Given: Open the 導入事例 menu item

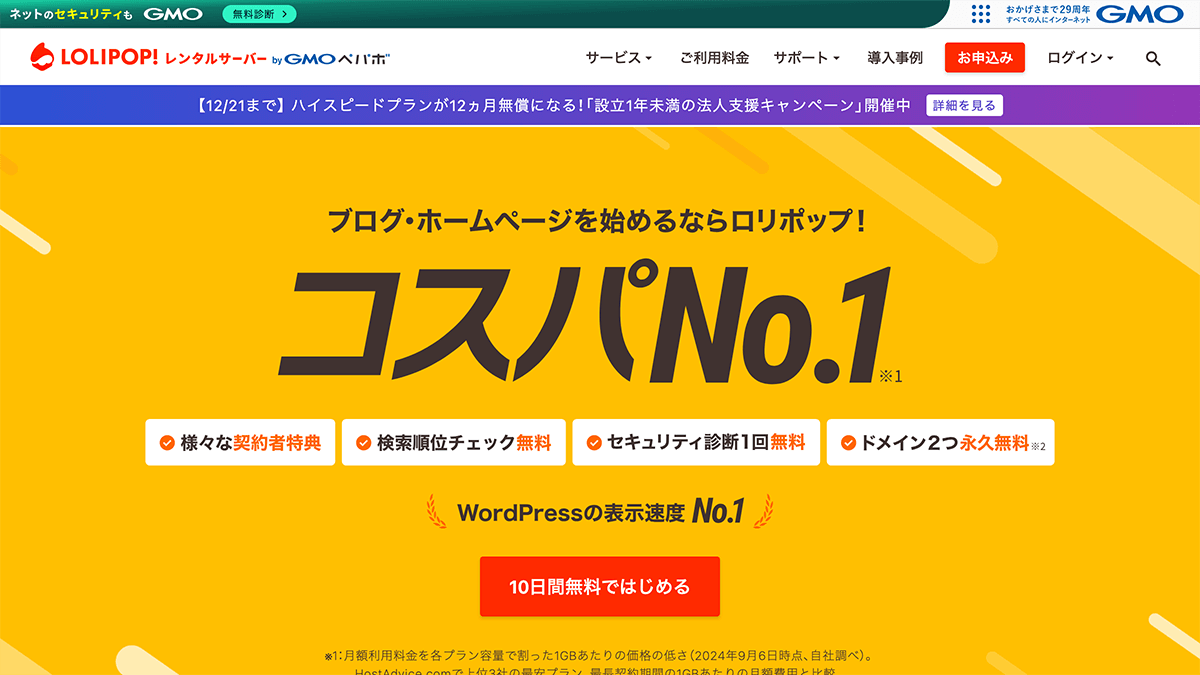Looking at the screenshot, I should 895,58.
